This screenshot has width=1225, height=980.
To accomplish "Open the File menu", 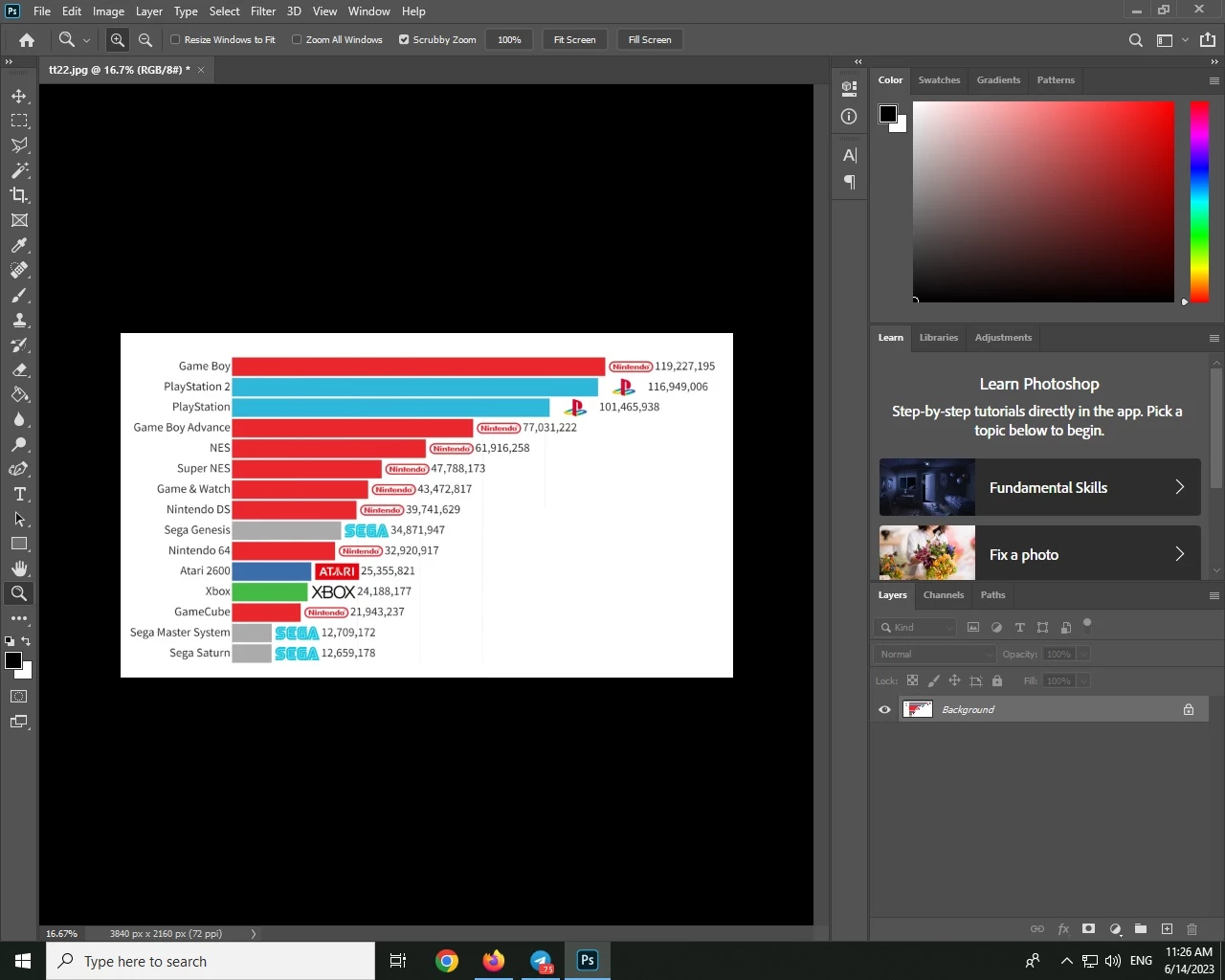I will [x=42, y=11].
